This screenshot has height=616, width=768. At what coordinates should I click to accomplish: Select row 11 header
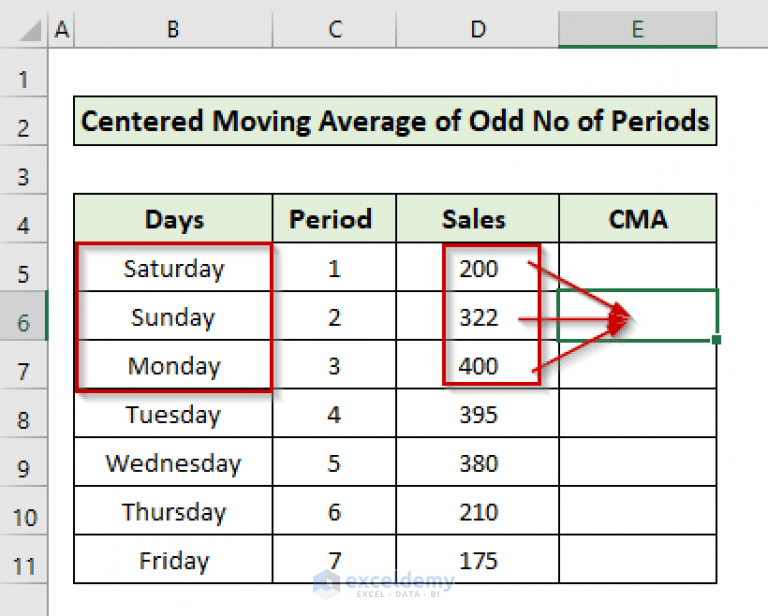coord(24,559)
